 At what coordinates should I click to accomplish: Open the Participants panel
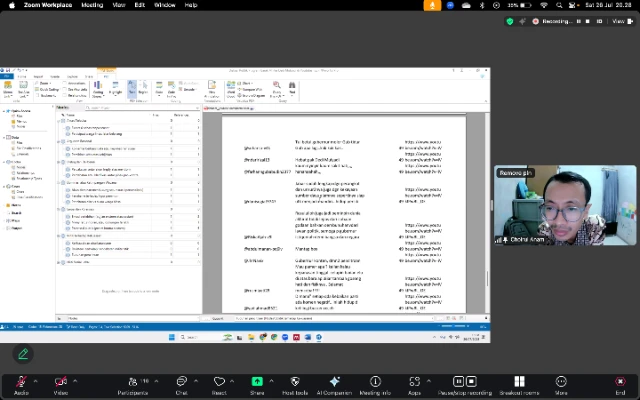coord(133,385)
